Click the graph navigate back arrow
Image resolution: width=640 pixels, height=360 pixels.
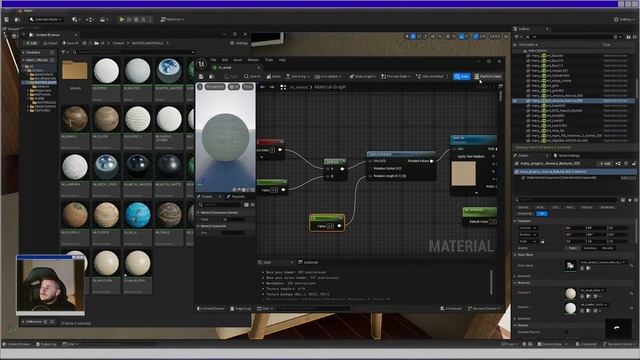click(x=262, y=87)
